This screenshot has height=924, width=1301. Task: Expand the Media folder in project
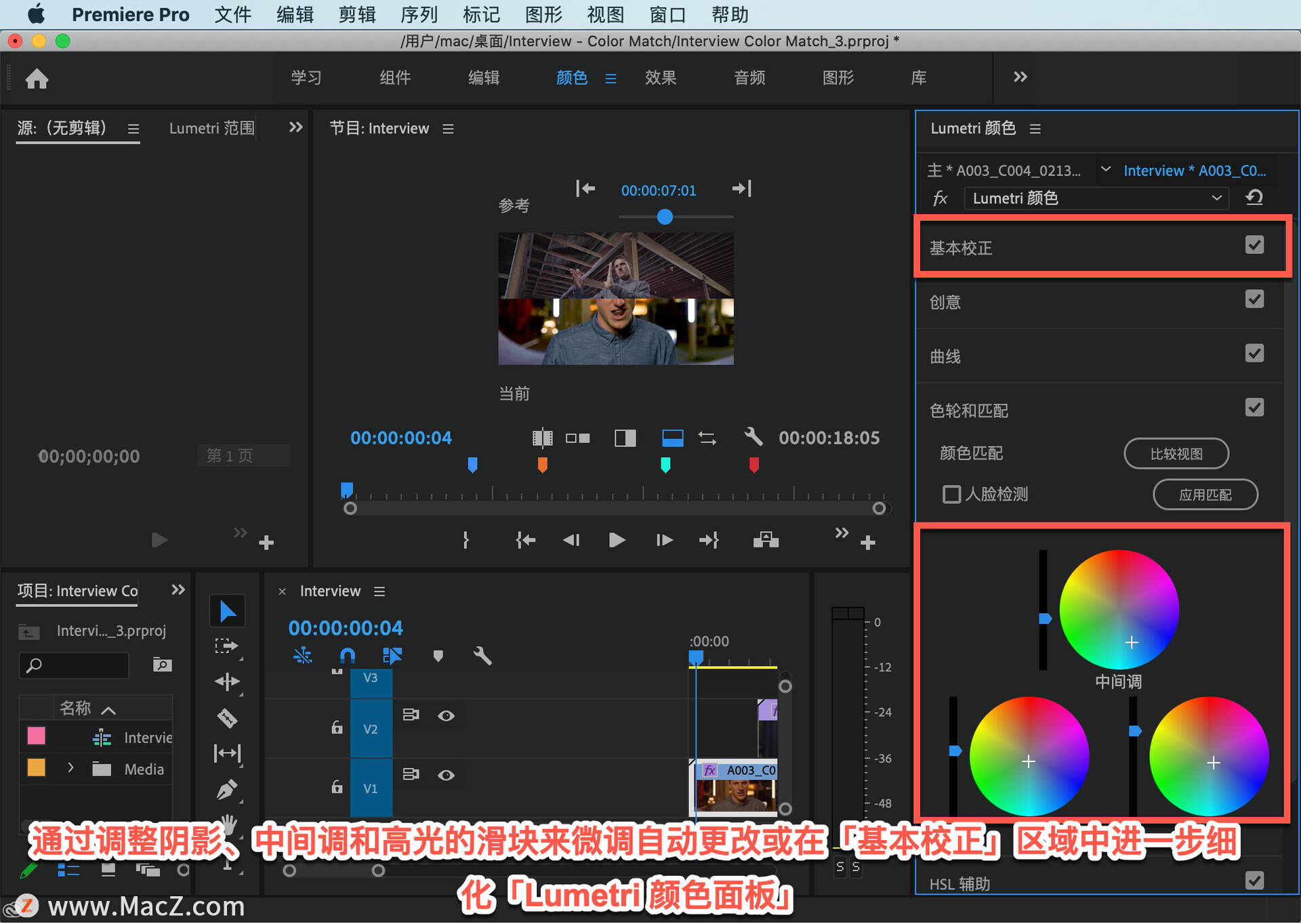coord(70,768)
